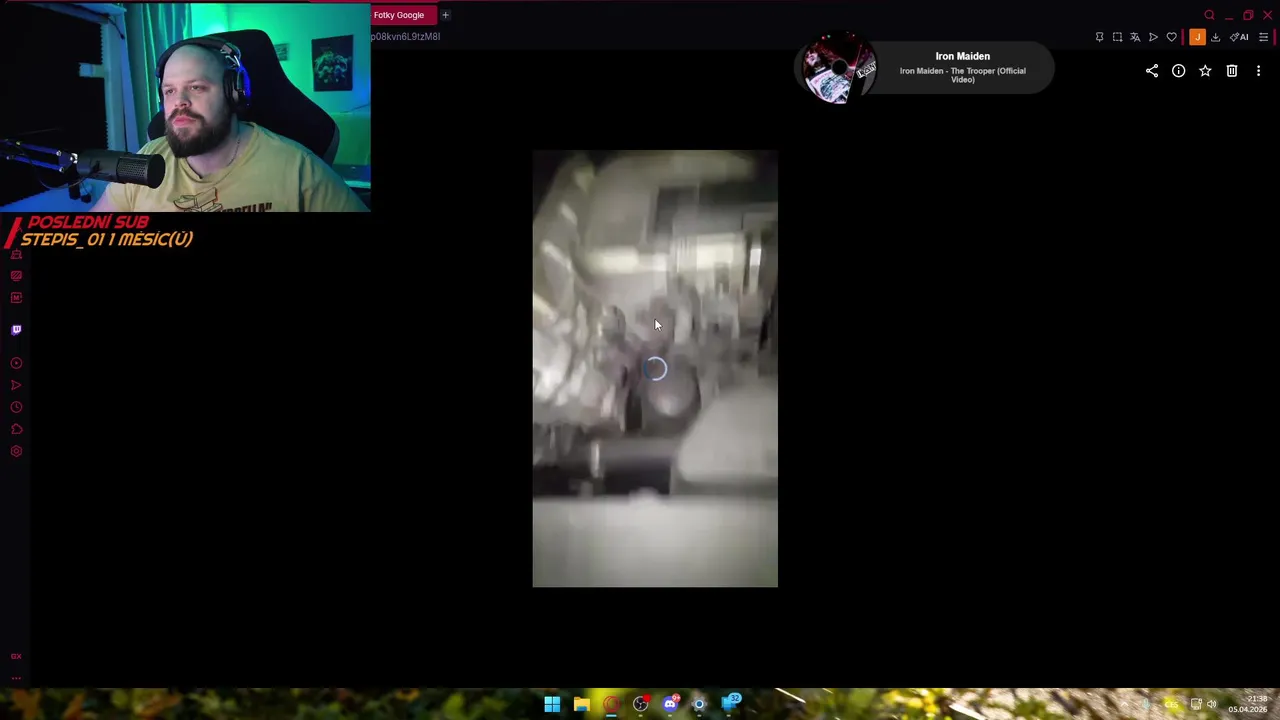Delete the photo with the trash icon

point(1232,71)
